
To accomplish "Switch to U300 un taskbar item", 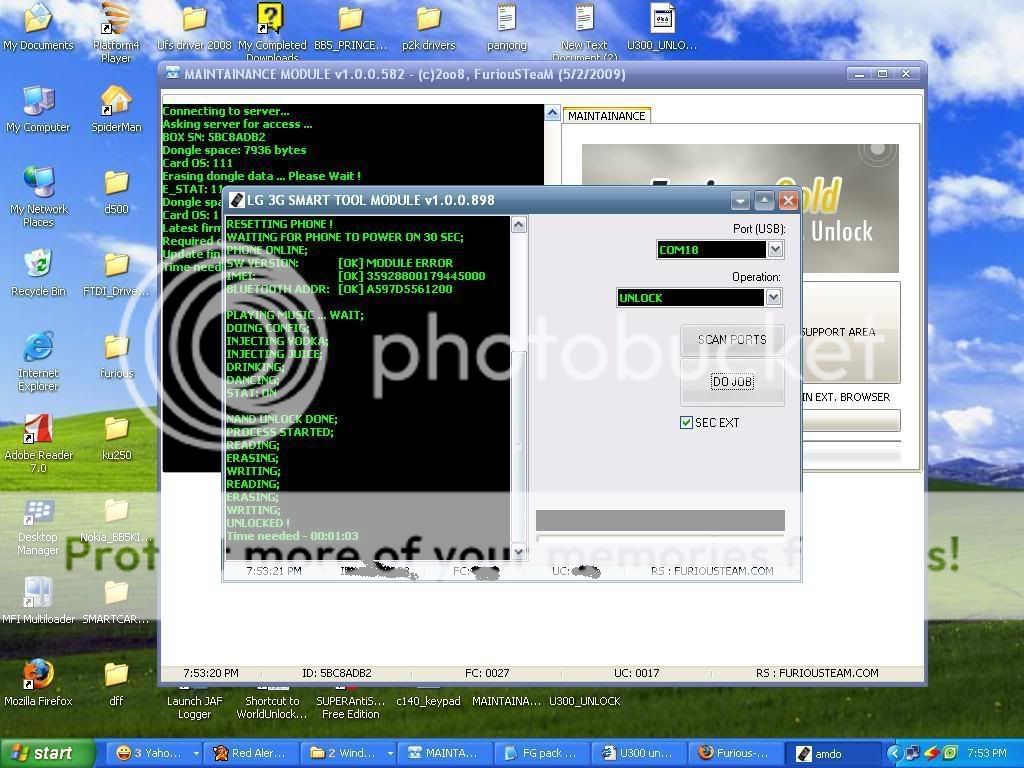I will 641,753.
